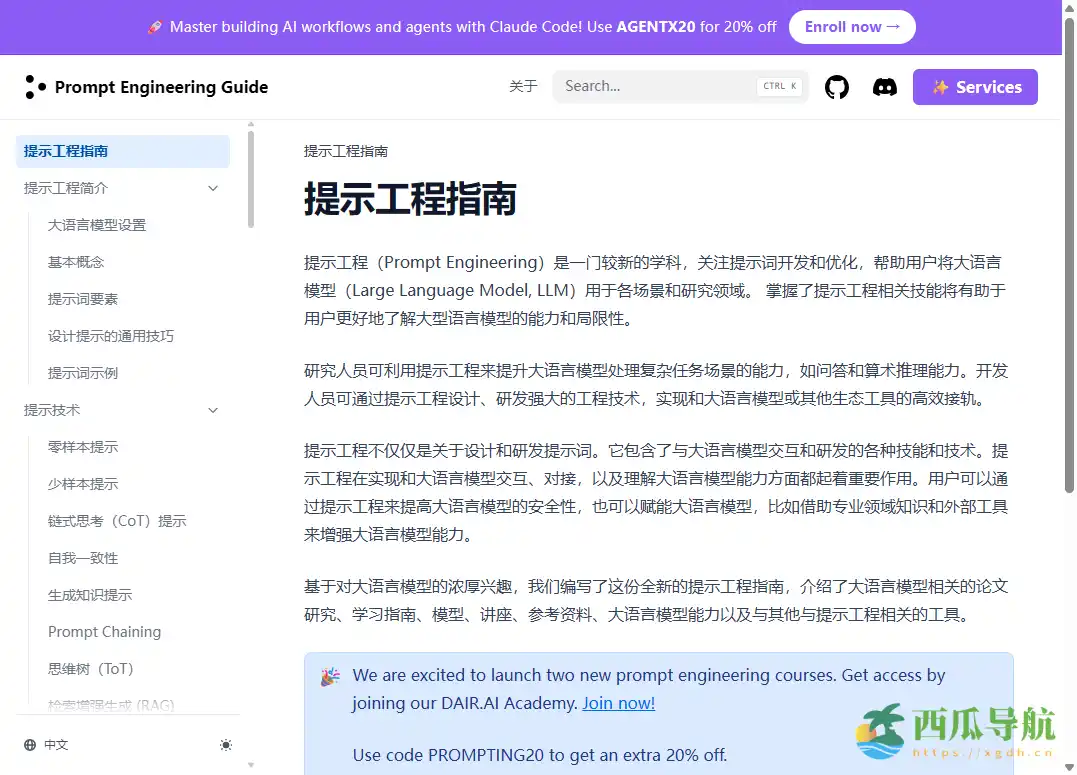
Task: Click the CTRL K shortcut badge
Action: pyautogui.click(x=779, y=86)
